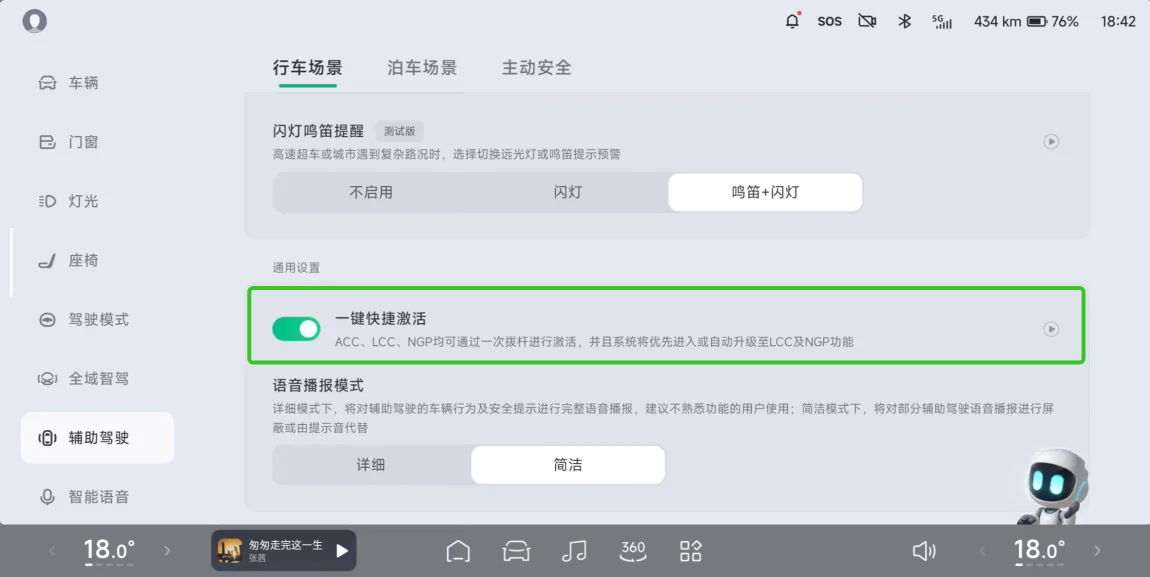Switch to 泊车场景 tab
This screenshot has height=577, width=1150.
(x=422, y=67)
